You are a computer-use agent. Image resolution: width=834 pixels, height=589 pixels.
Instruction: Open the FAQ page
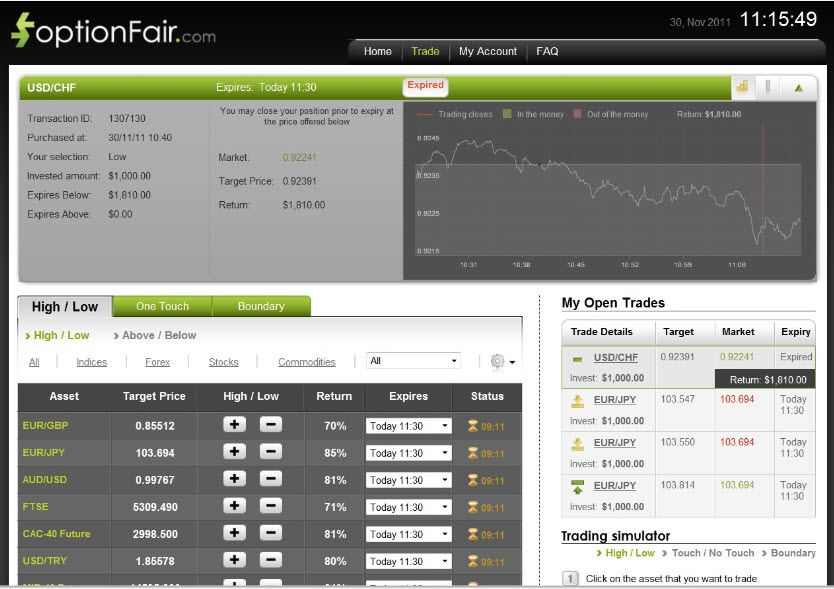click(547, 51)
